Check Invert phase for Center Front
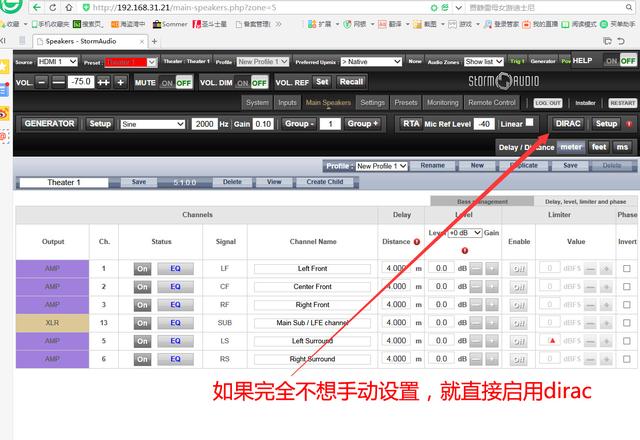The image size is (640, 440). [x=627, y=287]
